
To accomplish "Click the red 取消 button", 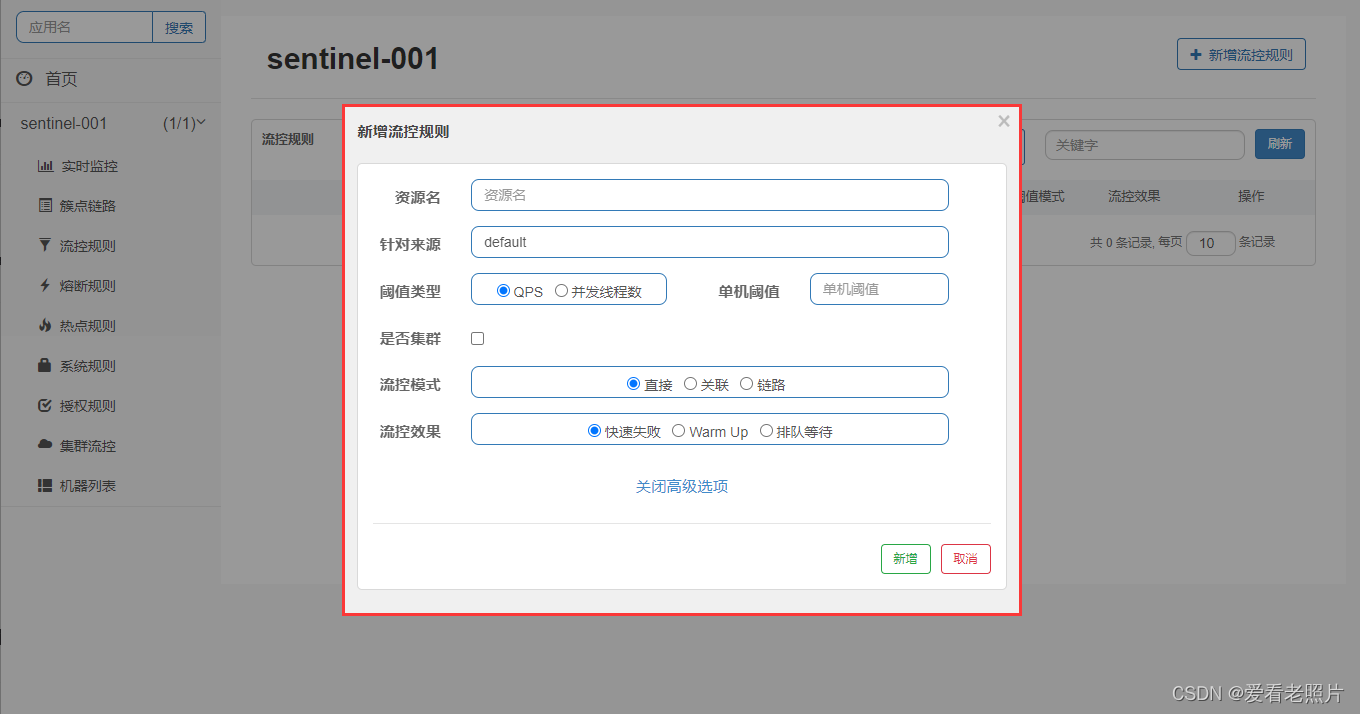I will click(966, 559).
